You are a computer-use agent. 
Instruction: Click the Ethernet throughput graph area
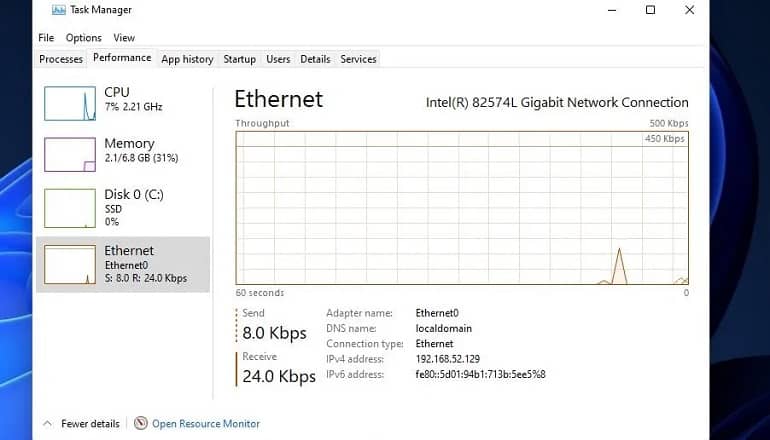pos(462,208)
